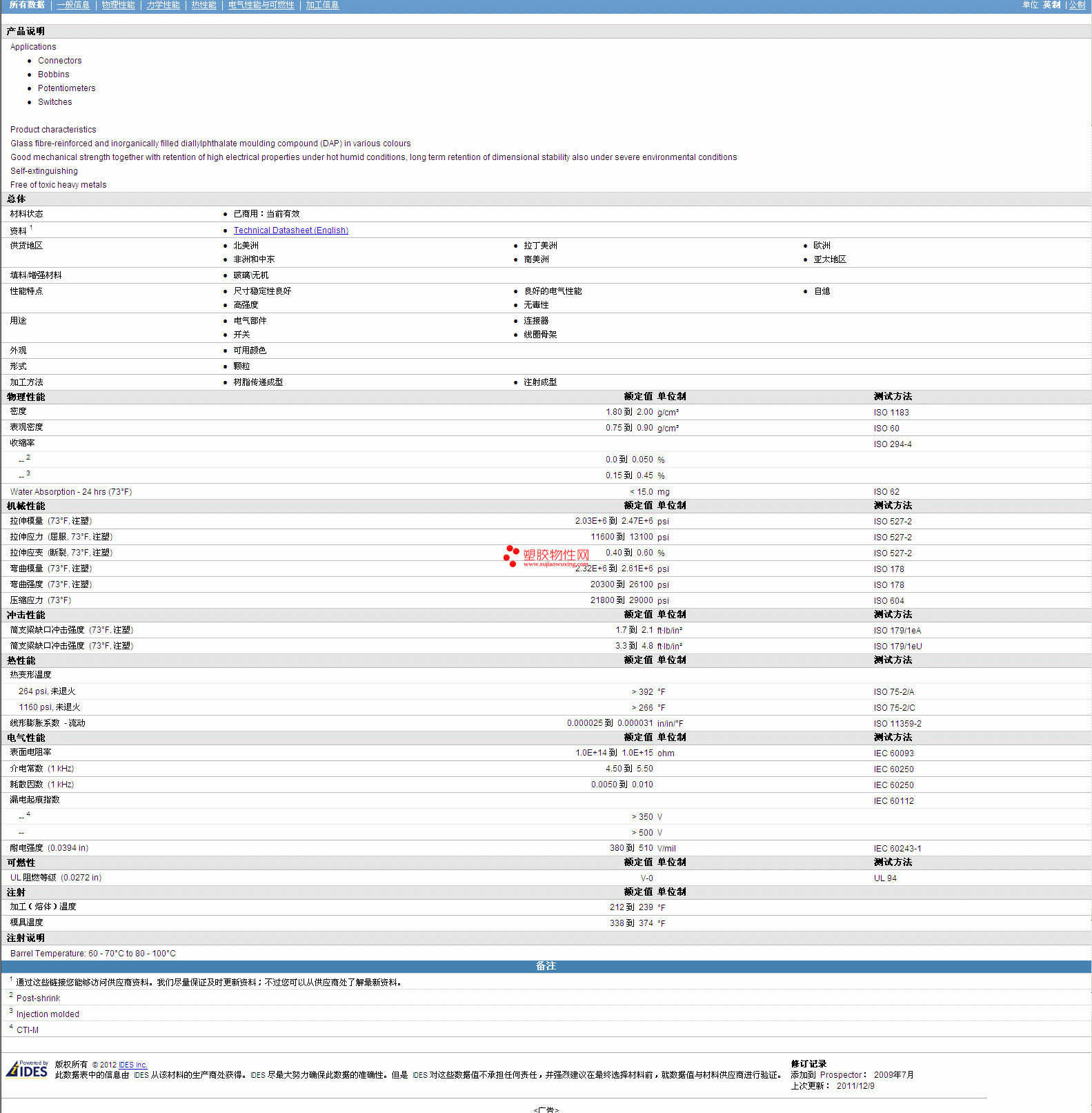Switch units to 公制 (metric)
The image size is (1092, 1113).
1077,5
